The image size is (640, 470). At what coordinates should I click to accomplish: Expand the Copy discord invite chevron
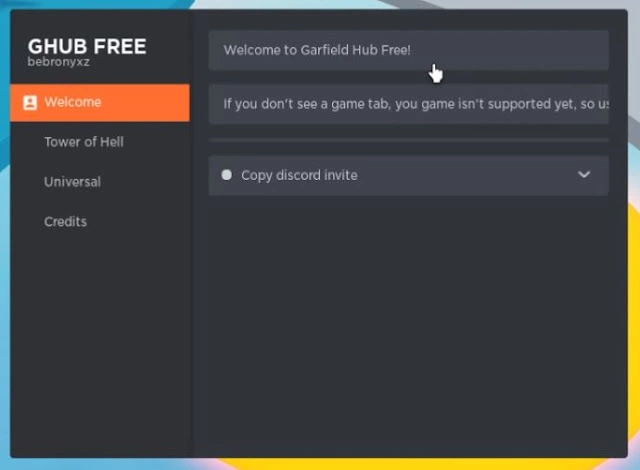point(584,175)
